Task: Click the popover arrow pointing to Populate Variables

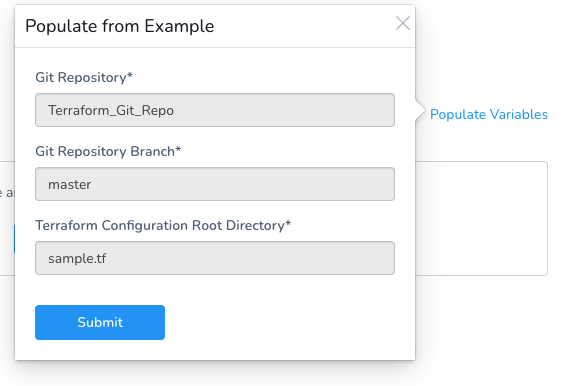Action: coord(421,110)
